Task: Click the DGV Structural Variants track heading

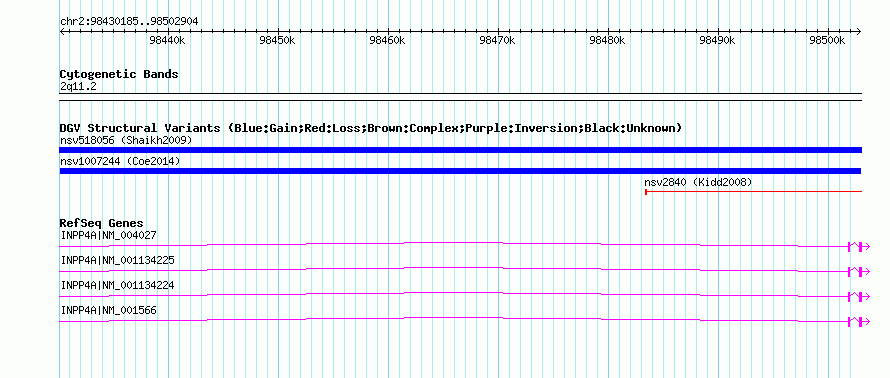Action: (x=370, y=128)
